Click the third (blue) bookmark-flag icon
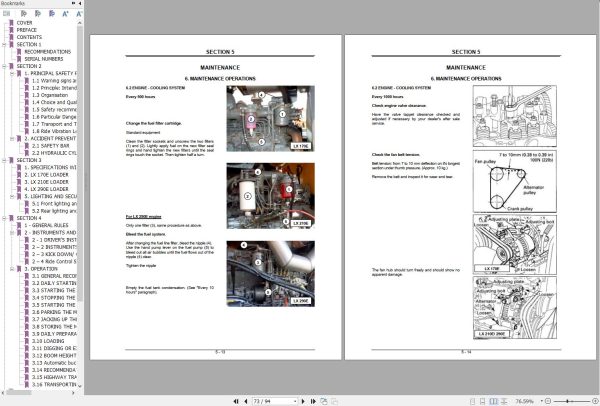 51,14
